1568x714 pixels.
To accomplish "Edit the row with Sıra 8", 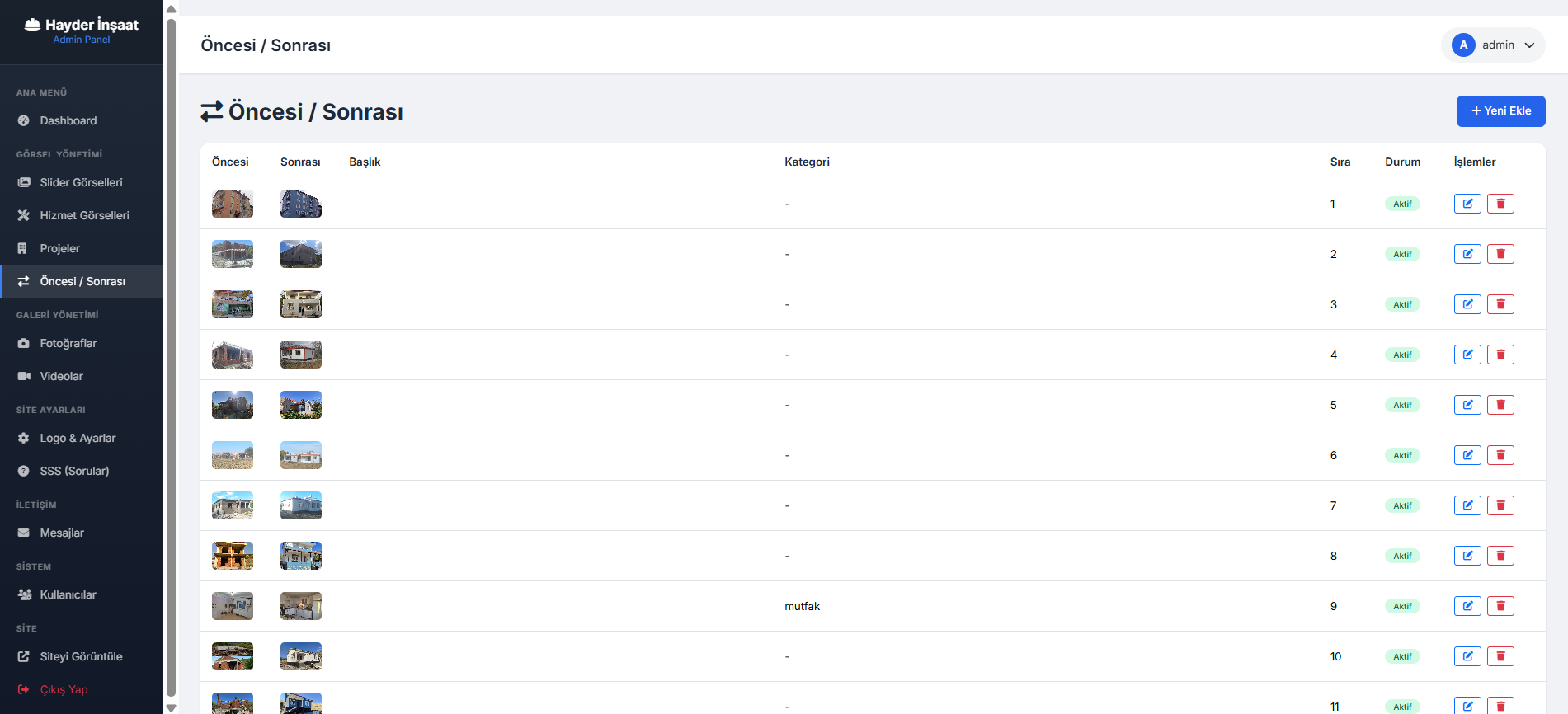I will [x=1467, y=556].
